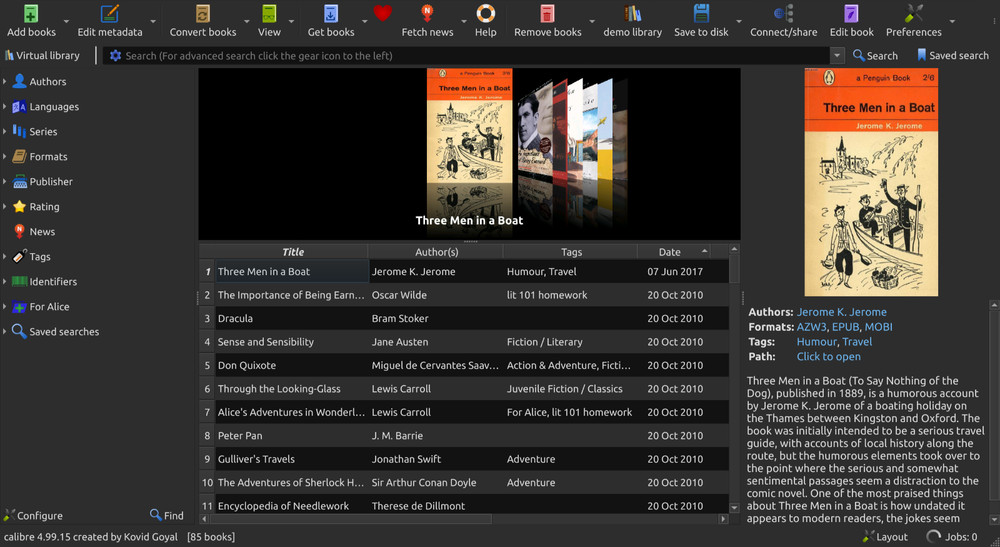Viewport: 1000px width, 547px height.
Task: Select the Don Quixote book row
Action: (x=464, y=365)
